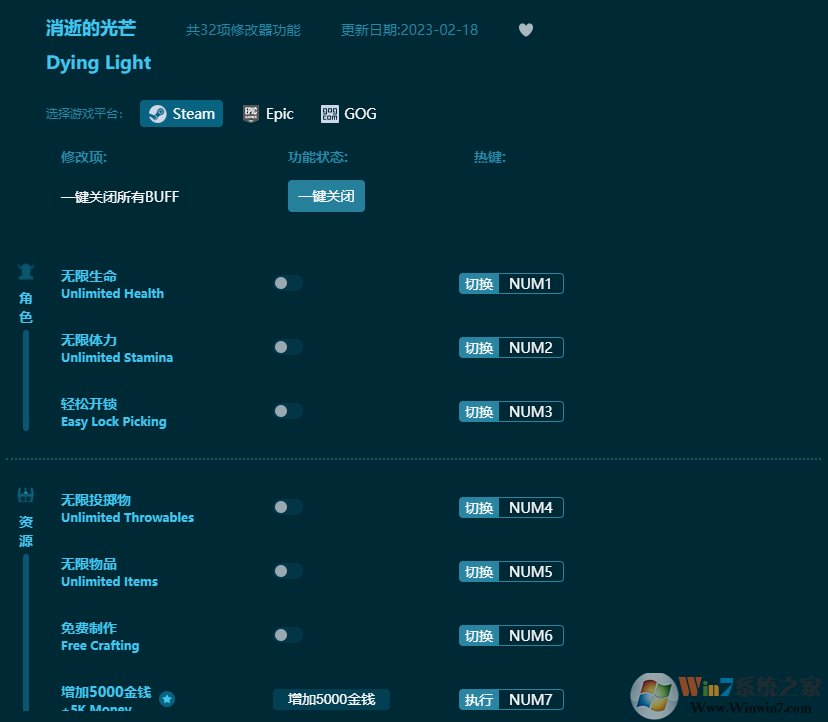Enable the Unlimited Health toggle
Viewport: 828px width, 722px height.
point(287,283)
